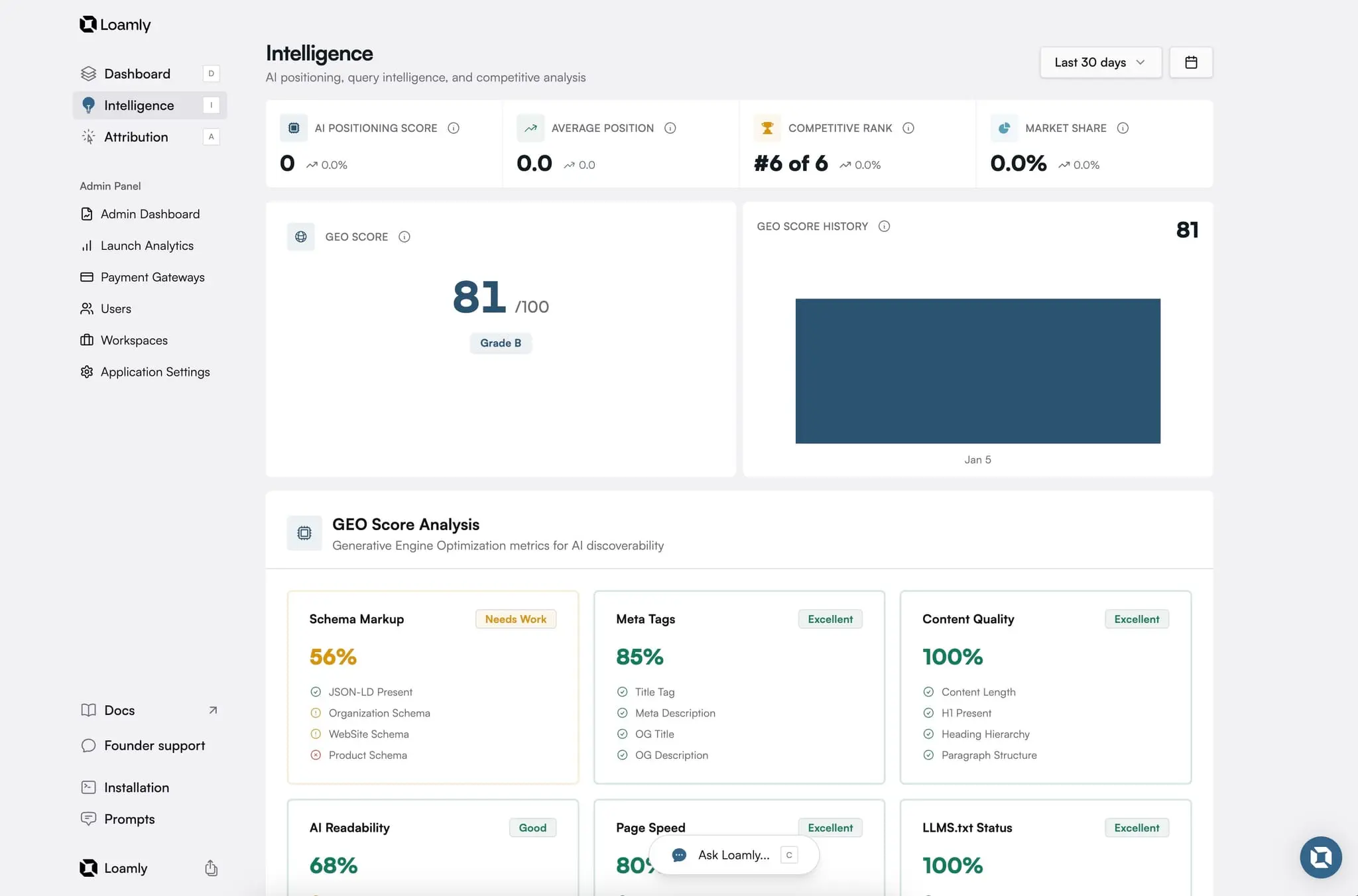Click the H1 Present check item
1358x896 pixels.
(957, 713)
